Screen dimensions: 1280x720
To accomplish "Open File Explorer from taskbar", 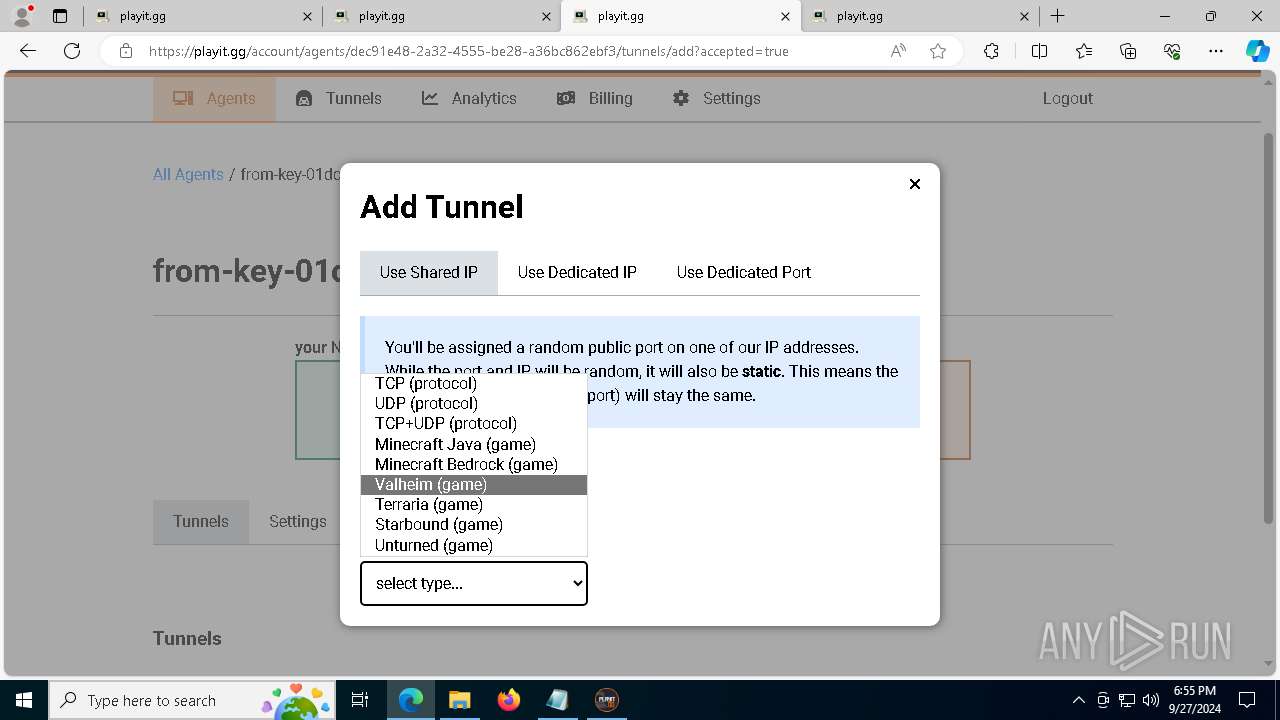I will tap(459, 700).
